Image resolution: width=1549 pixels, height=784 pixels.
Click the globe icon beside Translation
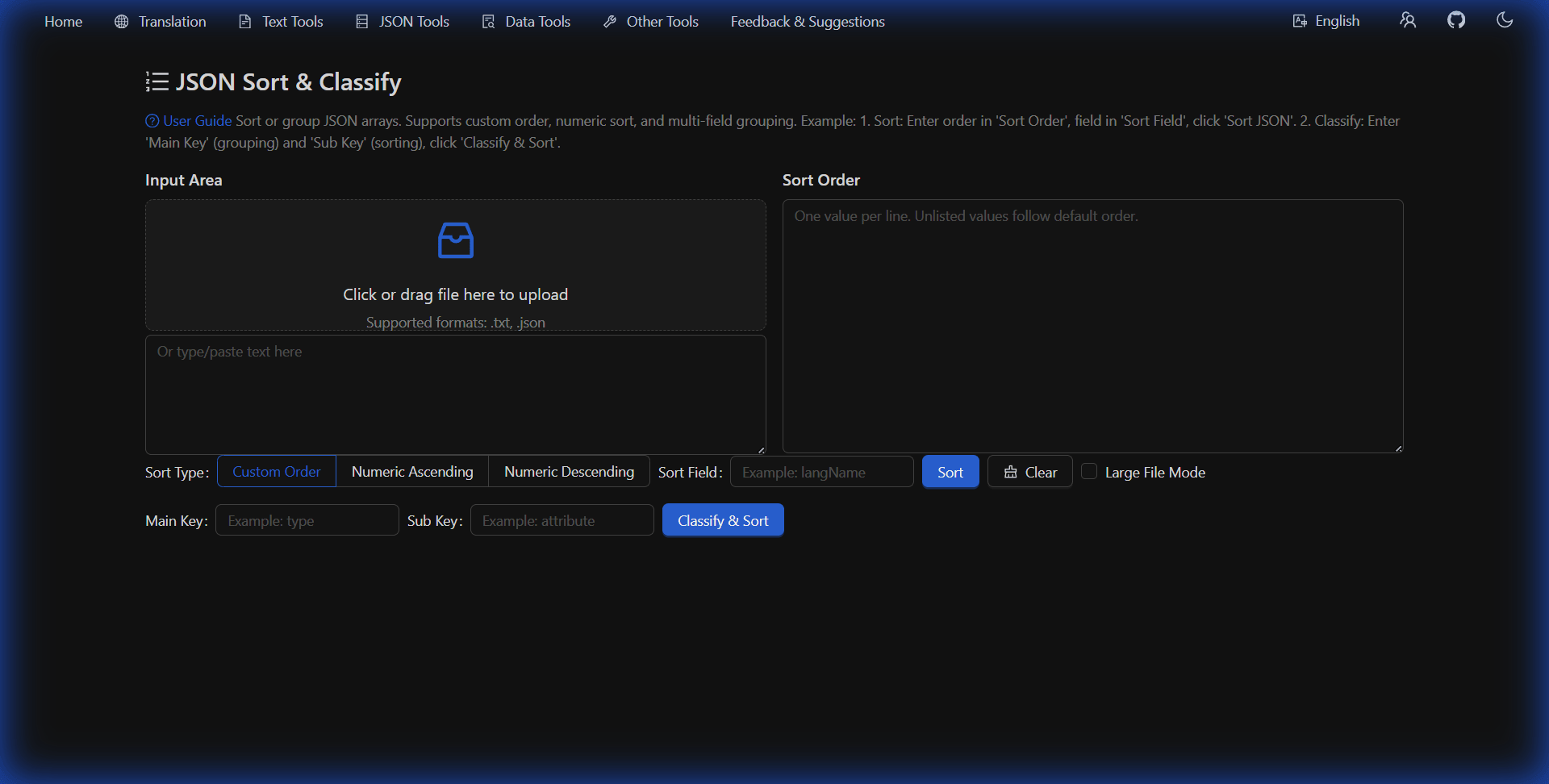coord(121,21)
